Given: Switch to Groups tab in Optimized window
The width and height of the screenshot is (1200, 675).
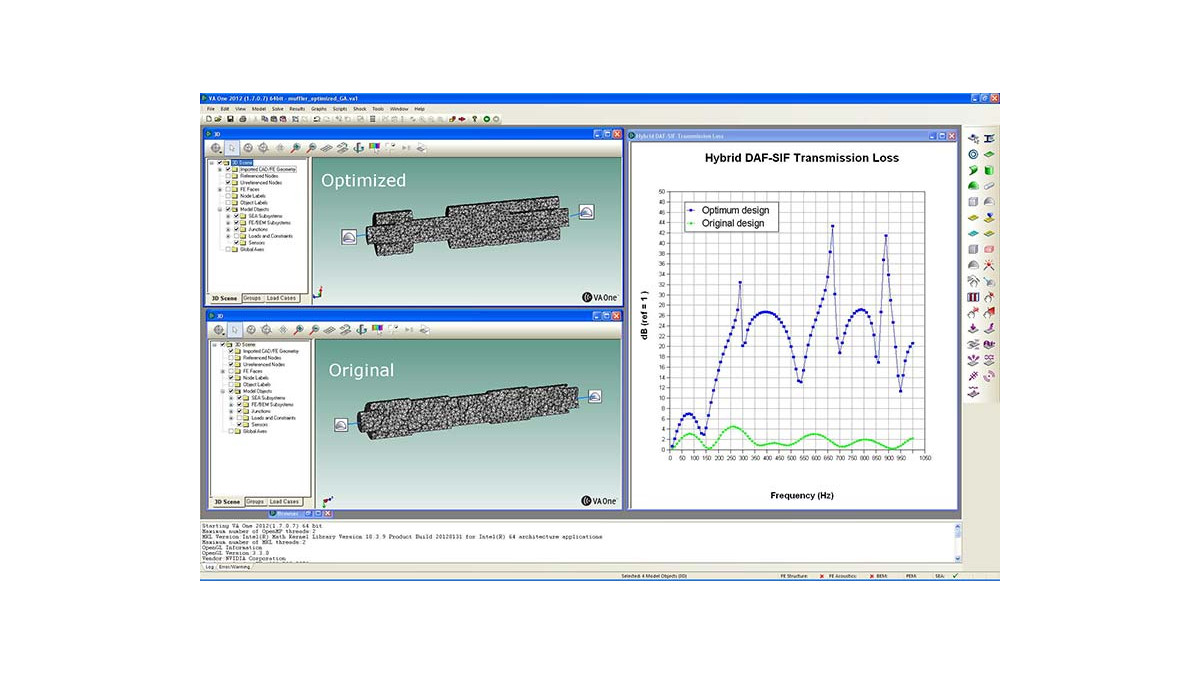Looking at the screenshot, I should (x=254, y=298).
